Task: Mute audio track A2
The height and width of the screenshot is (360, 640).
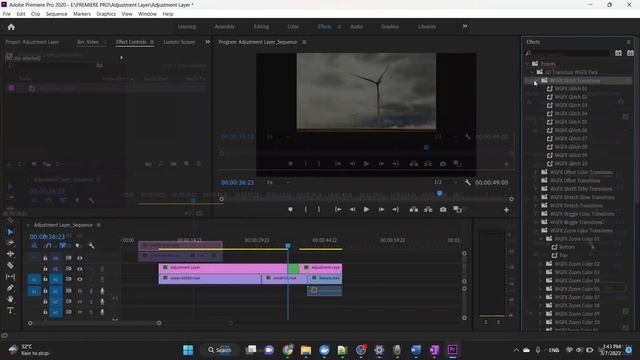Action: click(x=80, y=302)
